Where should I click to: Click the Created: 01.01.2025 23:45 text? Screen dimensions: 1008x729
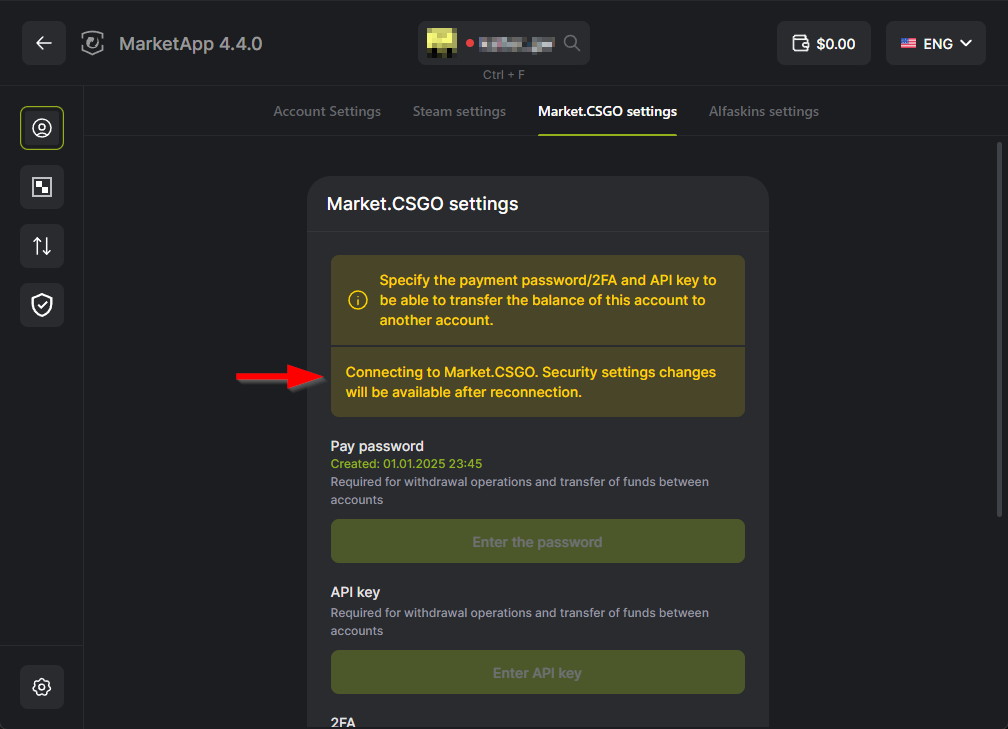(406, 464)
